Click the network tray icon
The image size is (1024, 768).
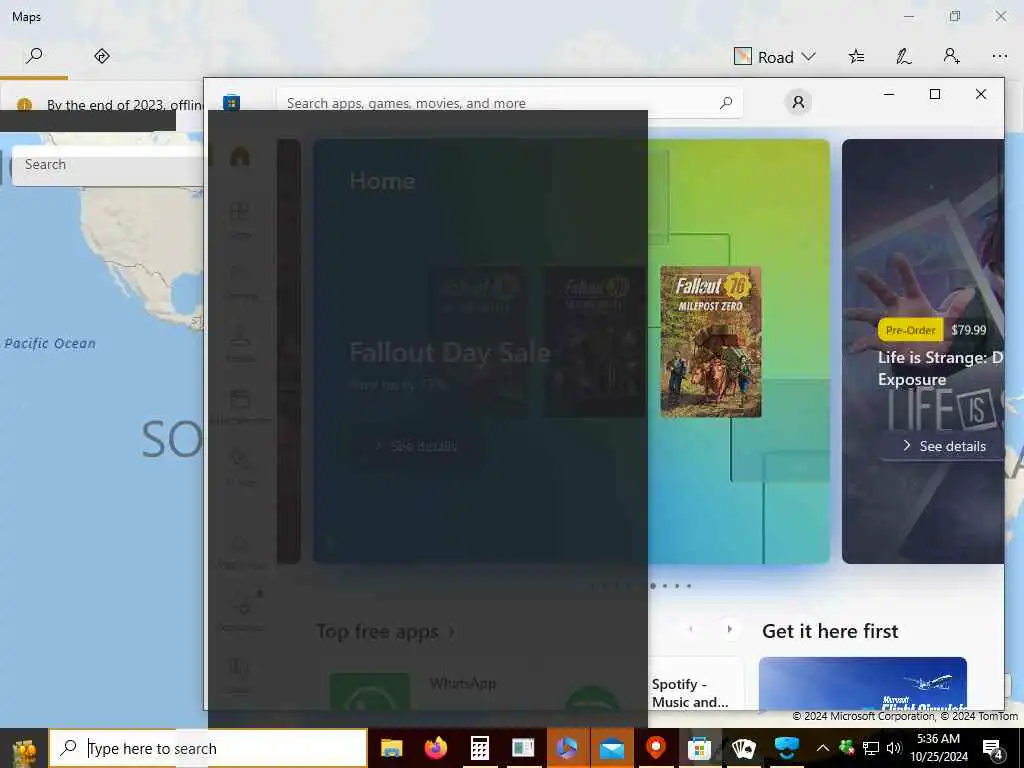pyautogui.click(x=871, y=748)
